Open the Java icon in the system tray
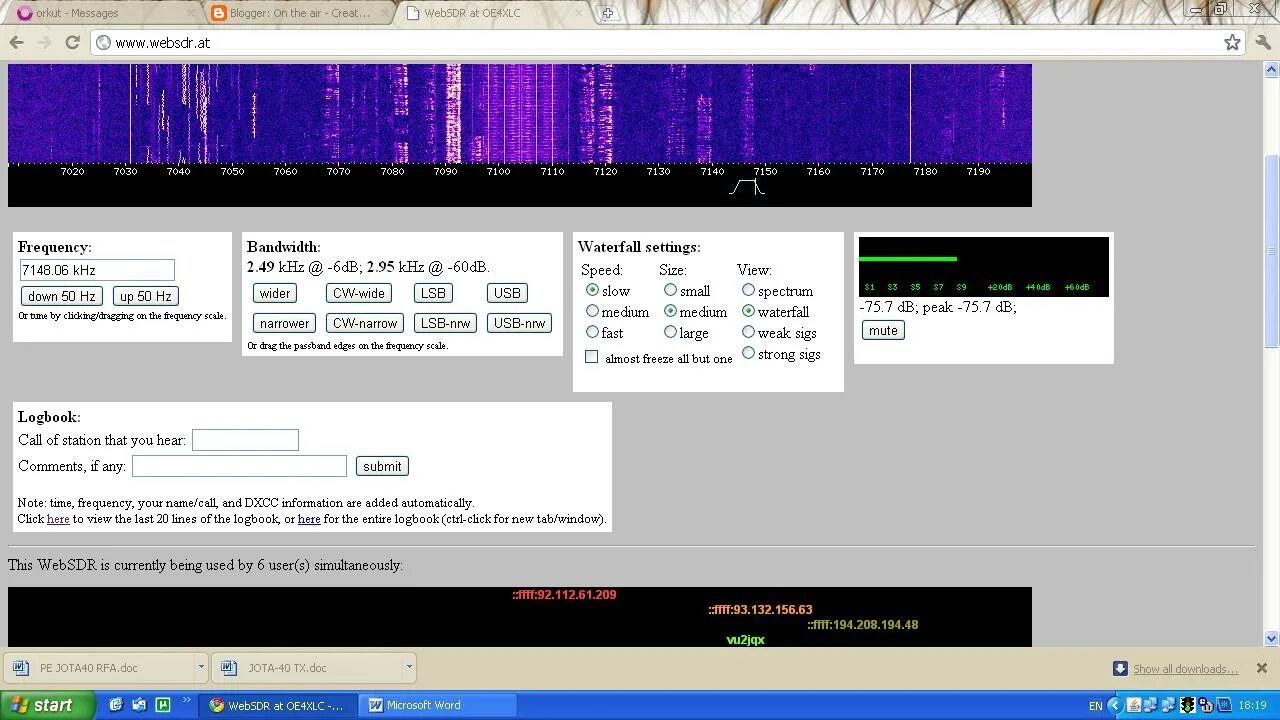Screen dimensions: 1280x720 tap(1133, 706)
